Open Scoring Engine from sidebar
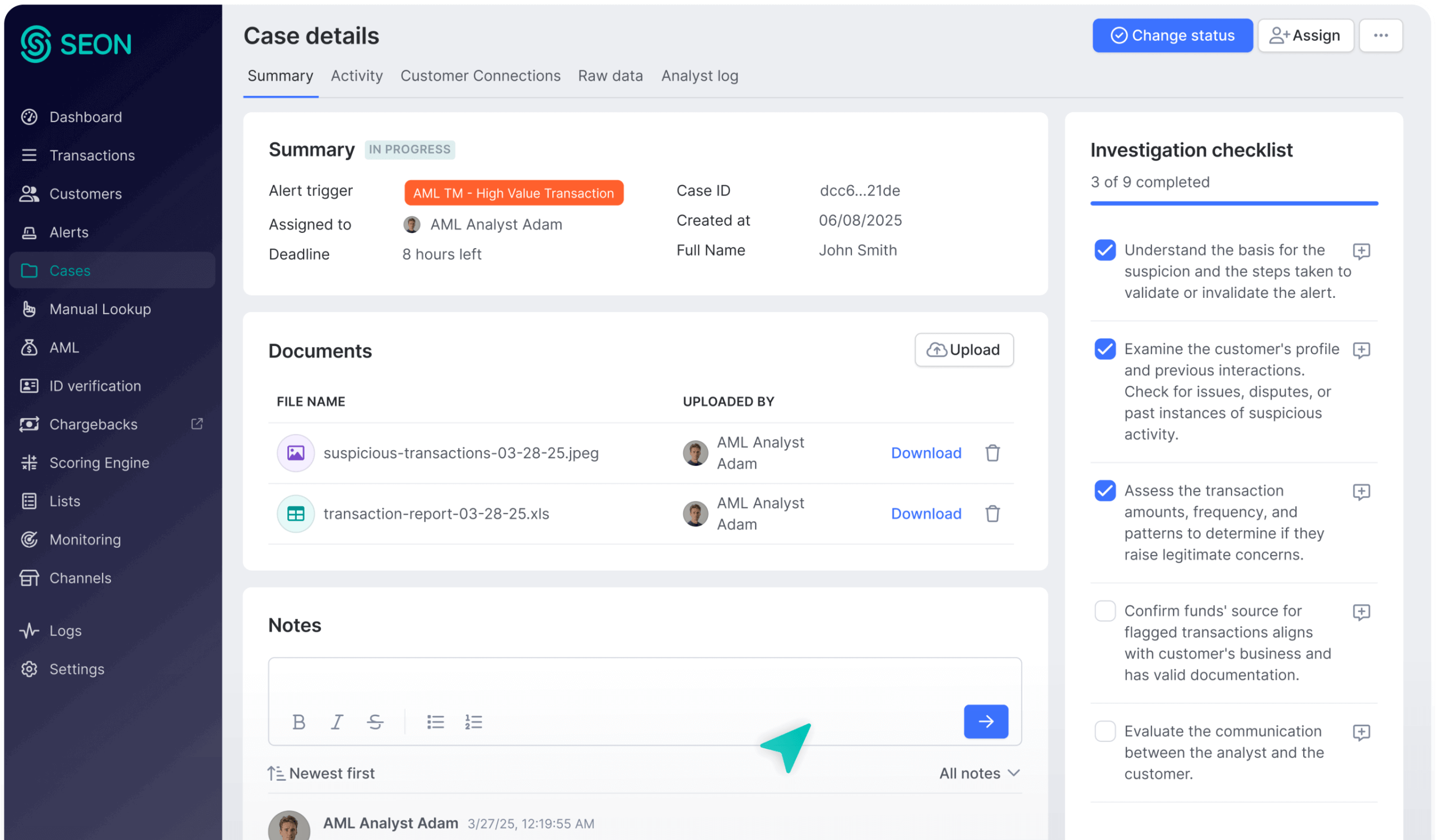1436x840 pixels. (x=99, y=463)
